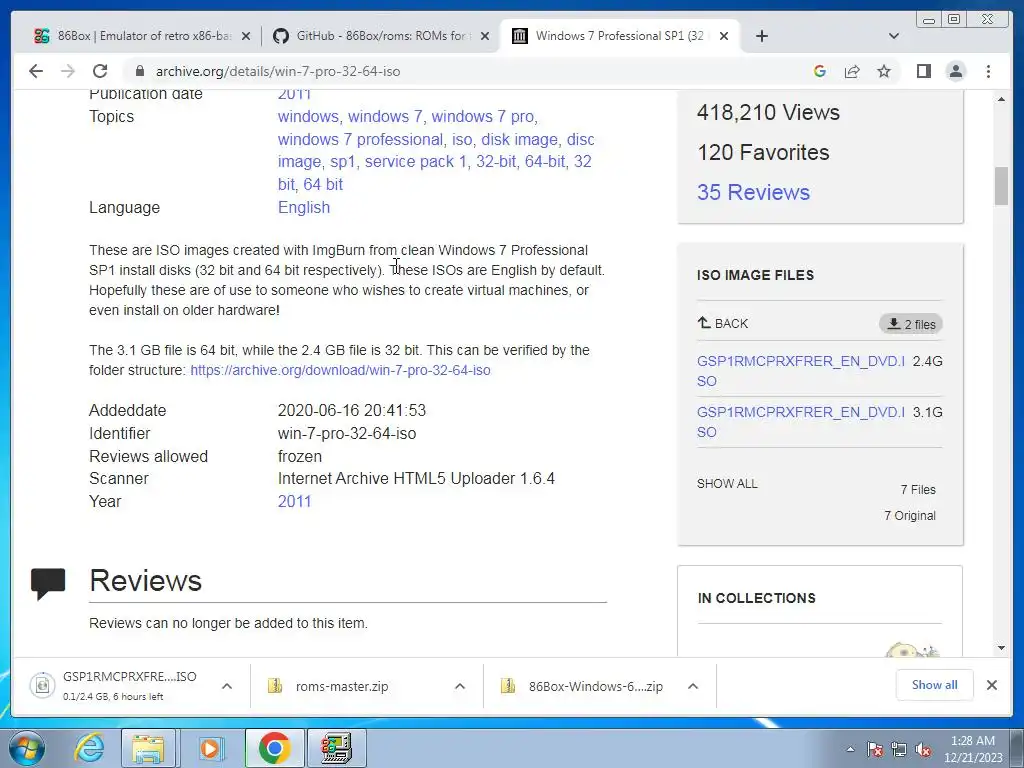Bookmark page with star icon

pyautogui.click(x=884, y=71)
